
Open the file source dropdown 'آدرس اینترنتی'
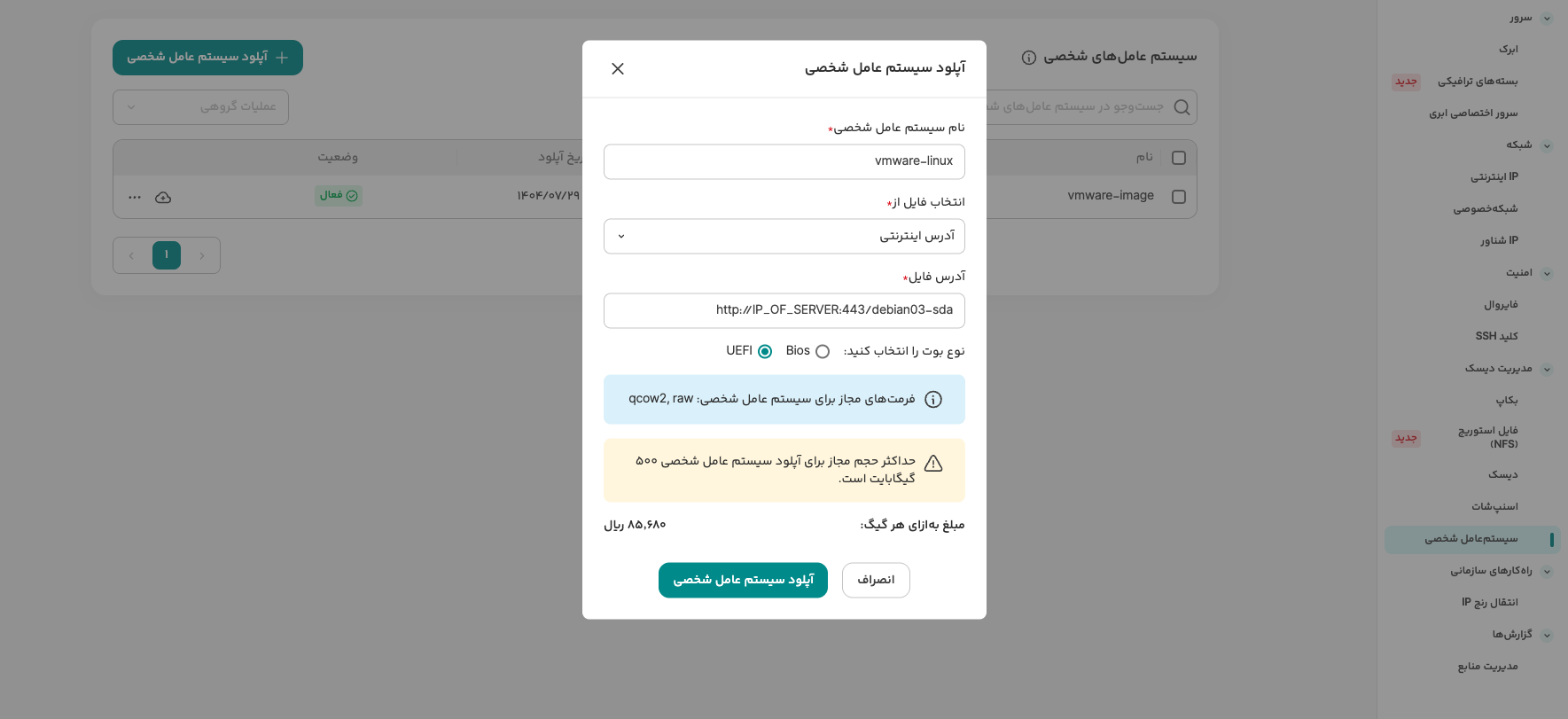pyautogui.click(x=784, y=237)
